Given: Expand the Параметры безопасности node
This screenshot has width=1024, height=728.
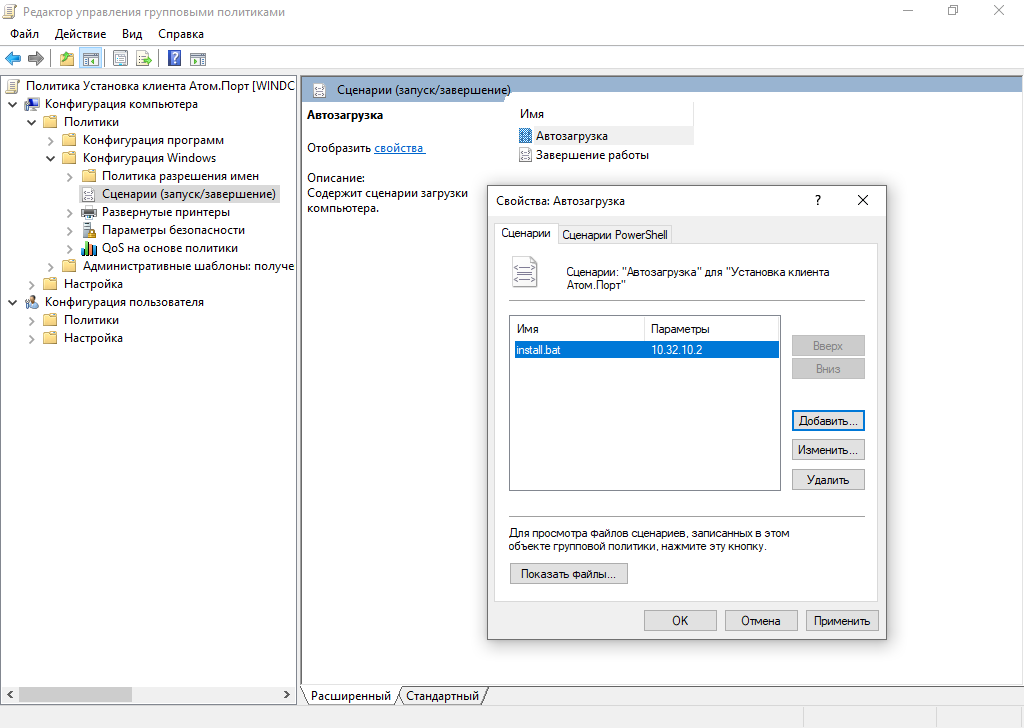Looking at the screenshot, I should [69, 230].
